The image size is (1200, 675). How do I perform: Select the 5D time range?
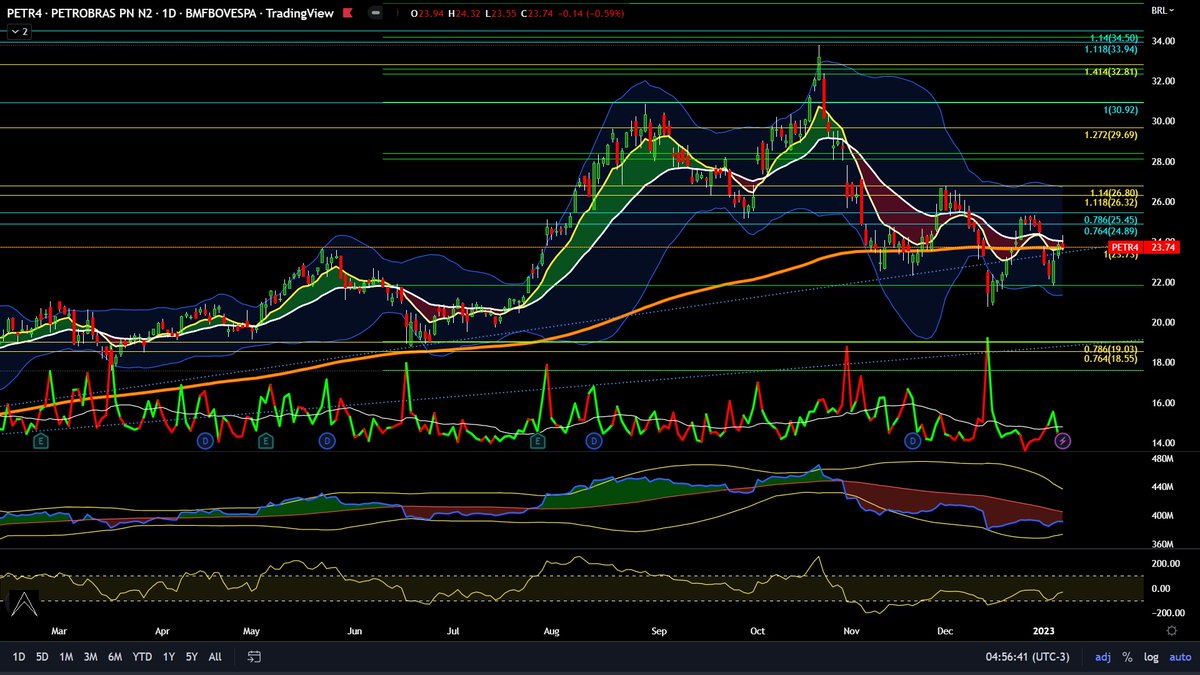[42, 657]
